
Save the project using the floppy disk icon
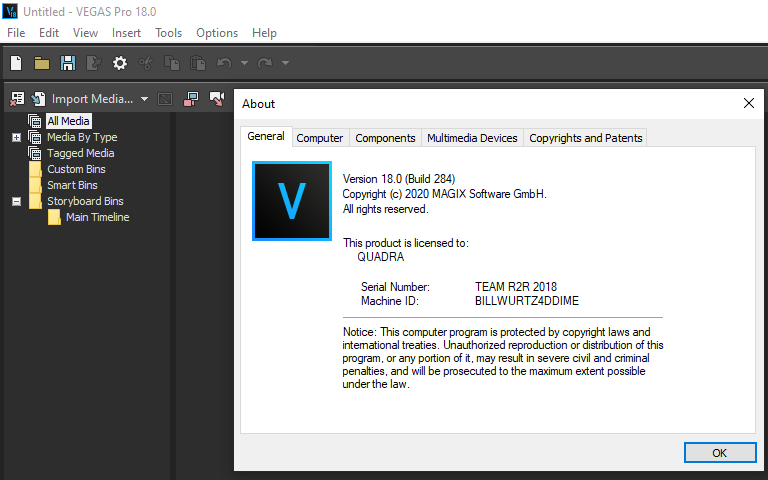(68, 63)
